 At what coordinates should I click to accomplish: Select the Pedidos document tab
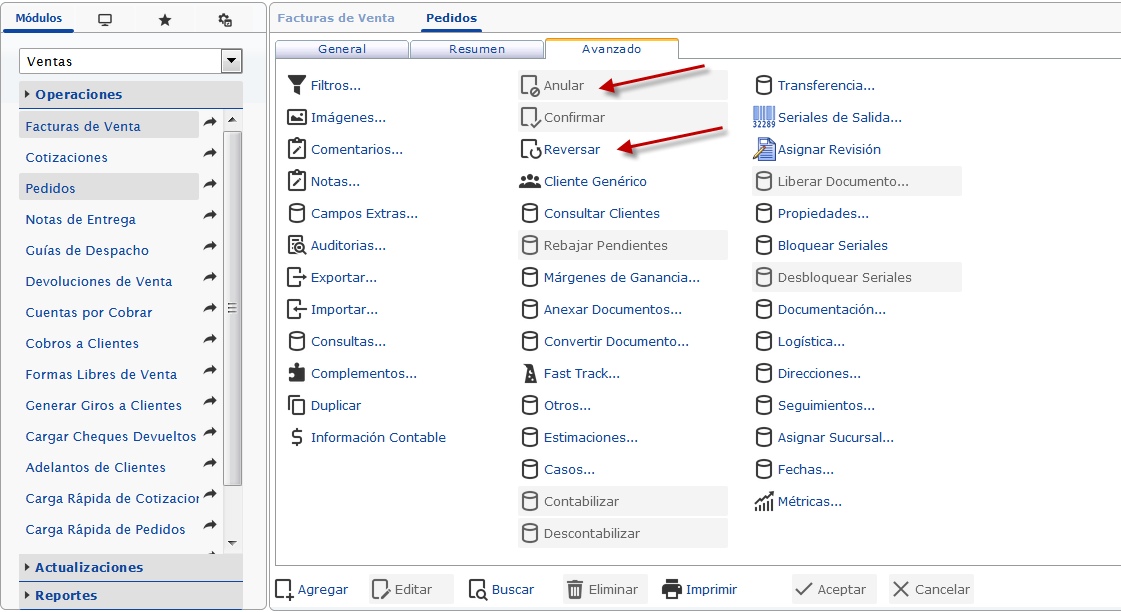tap(451, 18)
